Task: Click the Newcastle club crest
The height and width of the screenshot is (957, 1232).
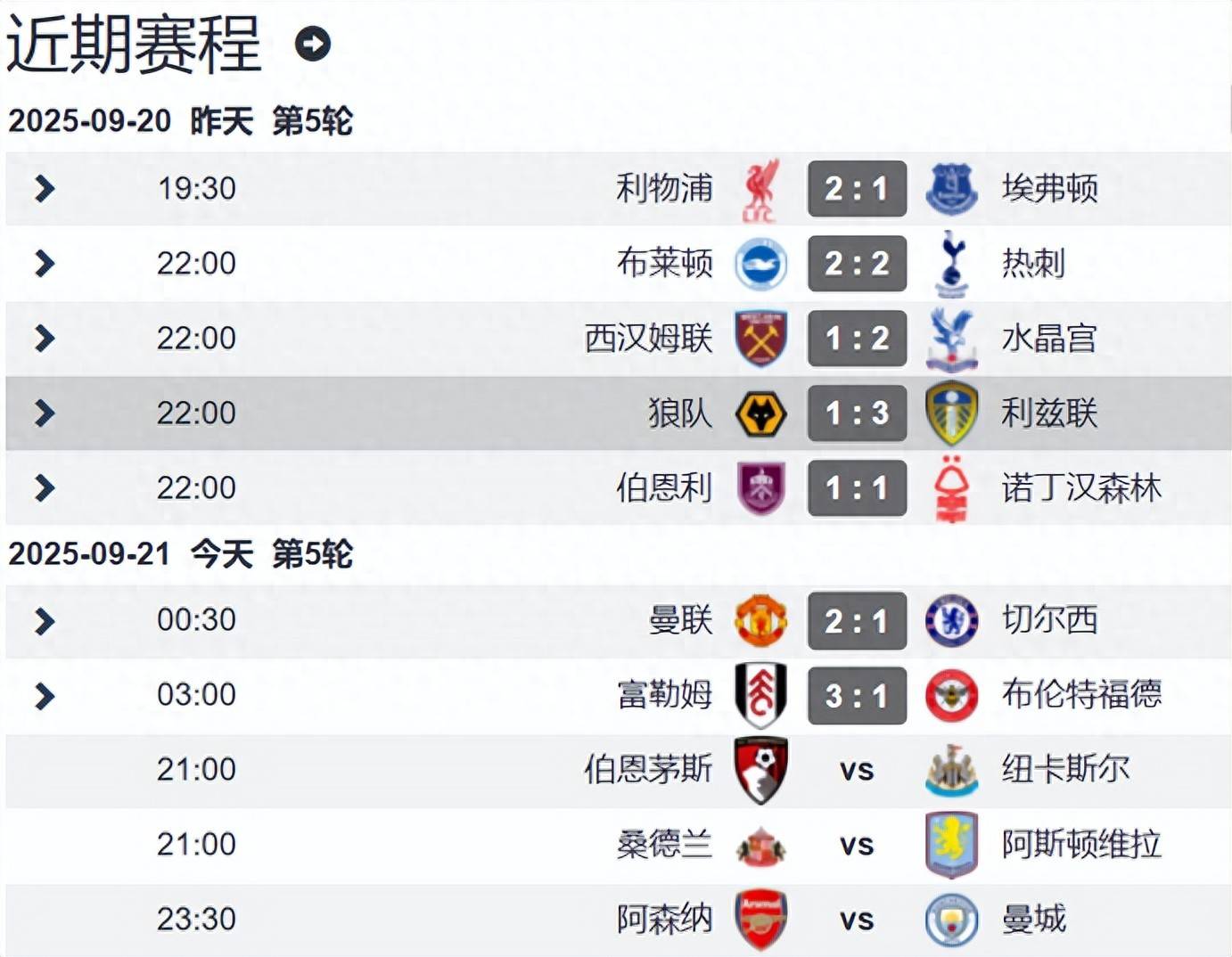Action: pos(951,770)
